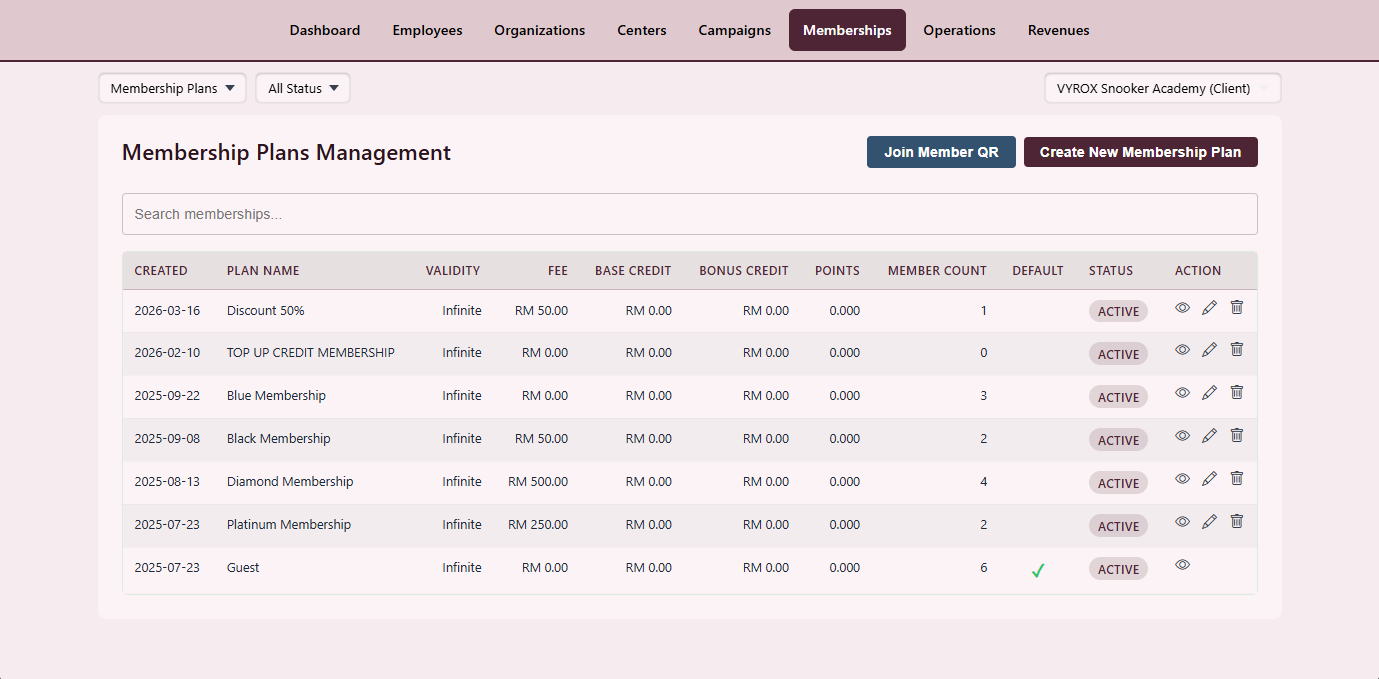The image size is (1379, 679).
Task: View Black Membership plan details
Action: coord(1182,436)
